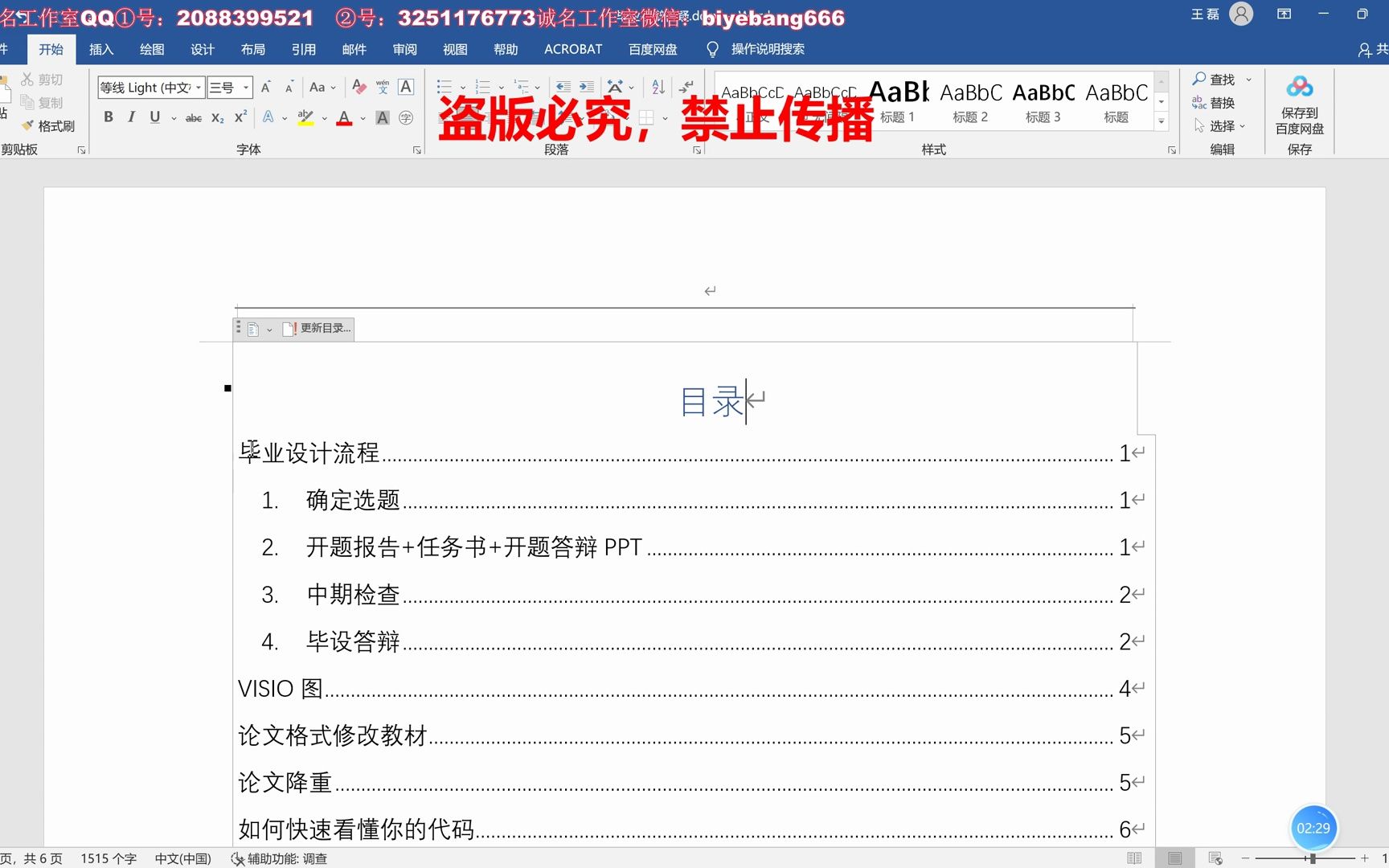Expand the styles gallery
This screenshot has width=1389, height=868.
point(1162,121)
